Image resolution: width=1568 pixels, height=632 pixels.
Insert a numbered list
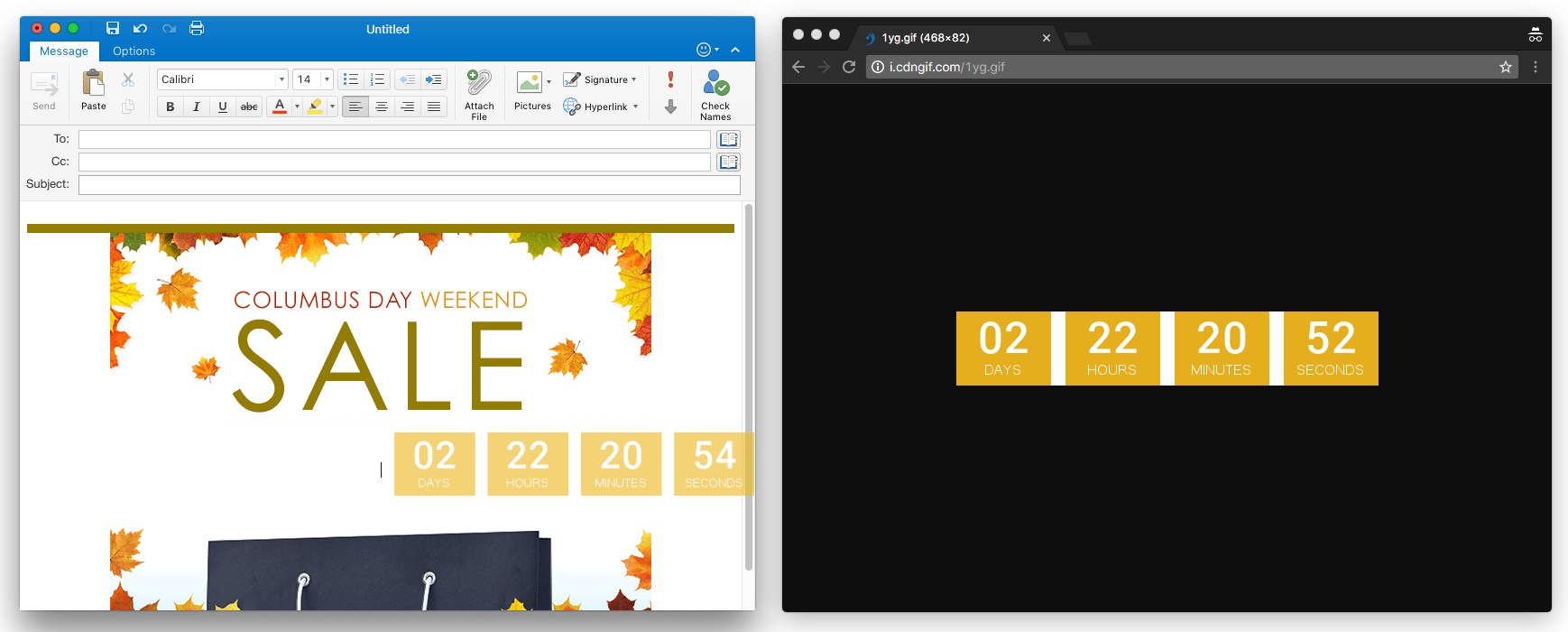[x=378, y=79]
